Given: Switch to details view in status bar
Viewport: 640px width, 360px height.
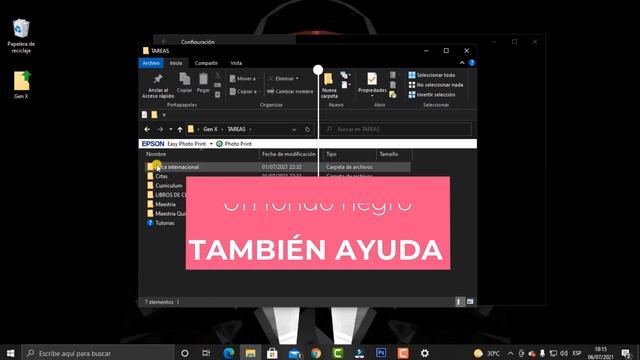Looking at the screenshot, I should coord(459,302).
